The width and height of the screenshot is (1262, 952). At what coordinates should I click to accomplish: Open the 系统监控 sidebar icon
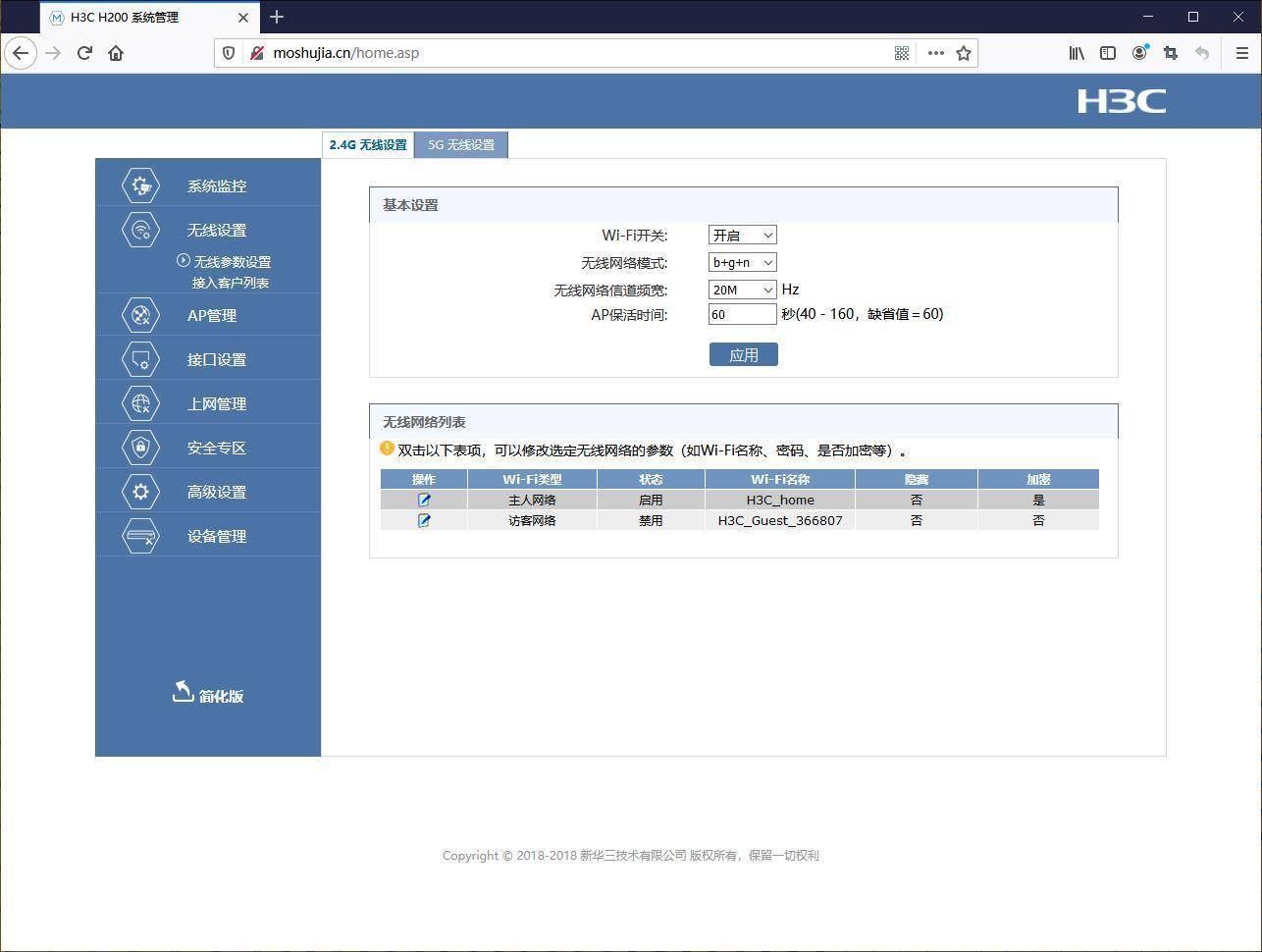click(x=140, y=185)
